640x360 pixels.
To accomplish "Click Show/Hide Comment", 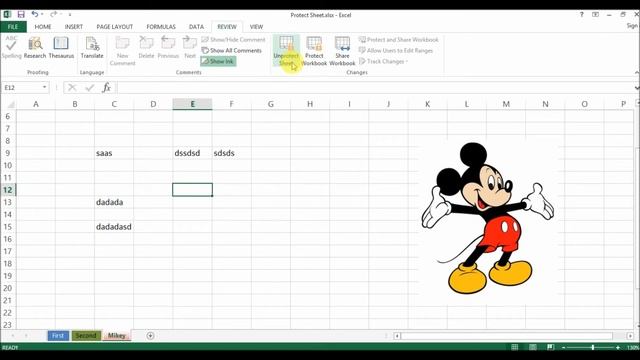I will point(233,40).
